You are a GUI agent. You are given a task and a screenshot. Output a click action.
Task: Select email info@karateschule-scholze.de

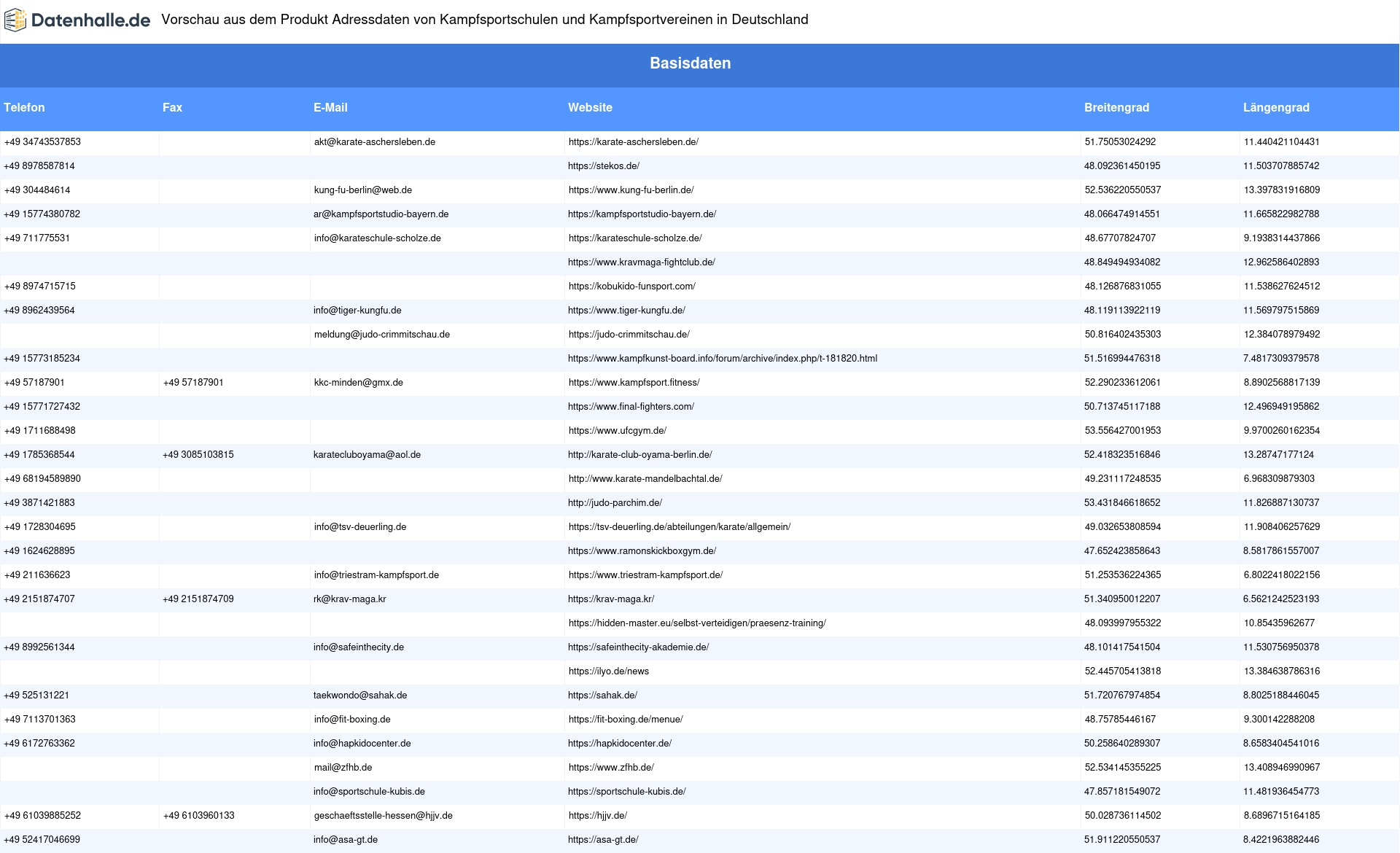click(x=378, y=238)
